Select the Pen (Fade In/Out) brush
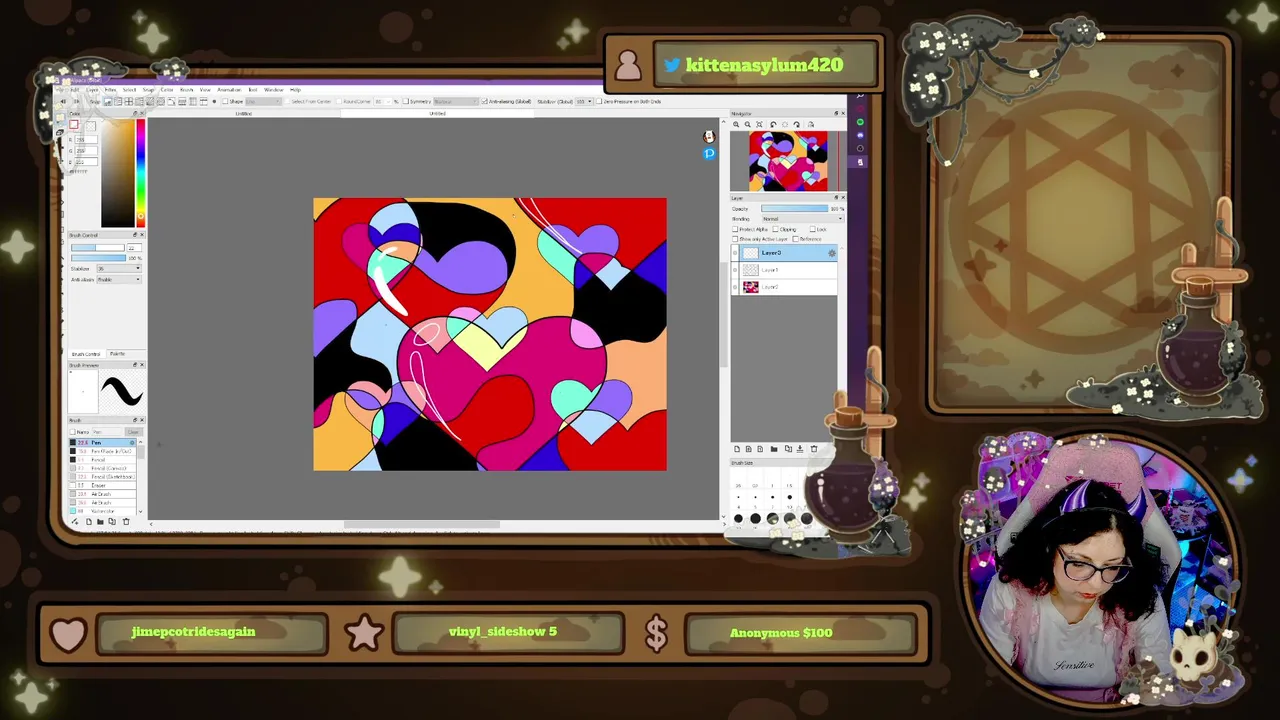The width and height of the screenshot is (1280, 720). pyautogui.click(x=102, y=451)
